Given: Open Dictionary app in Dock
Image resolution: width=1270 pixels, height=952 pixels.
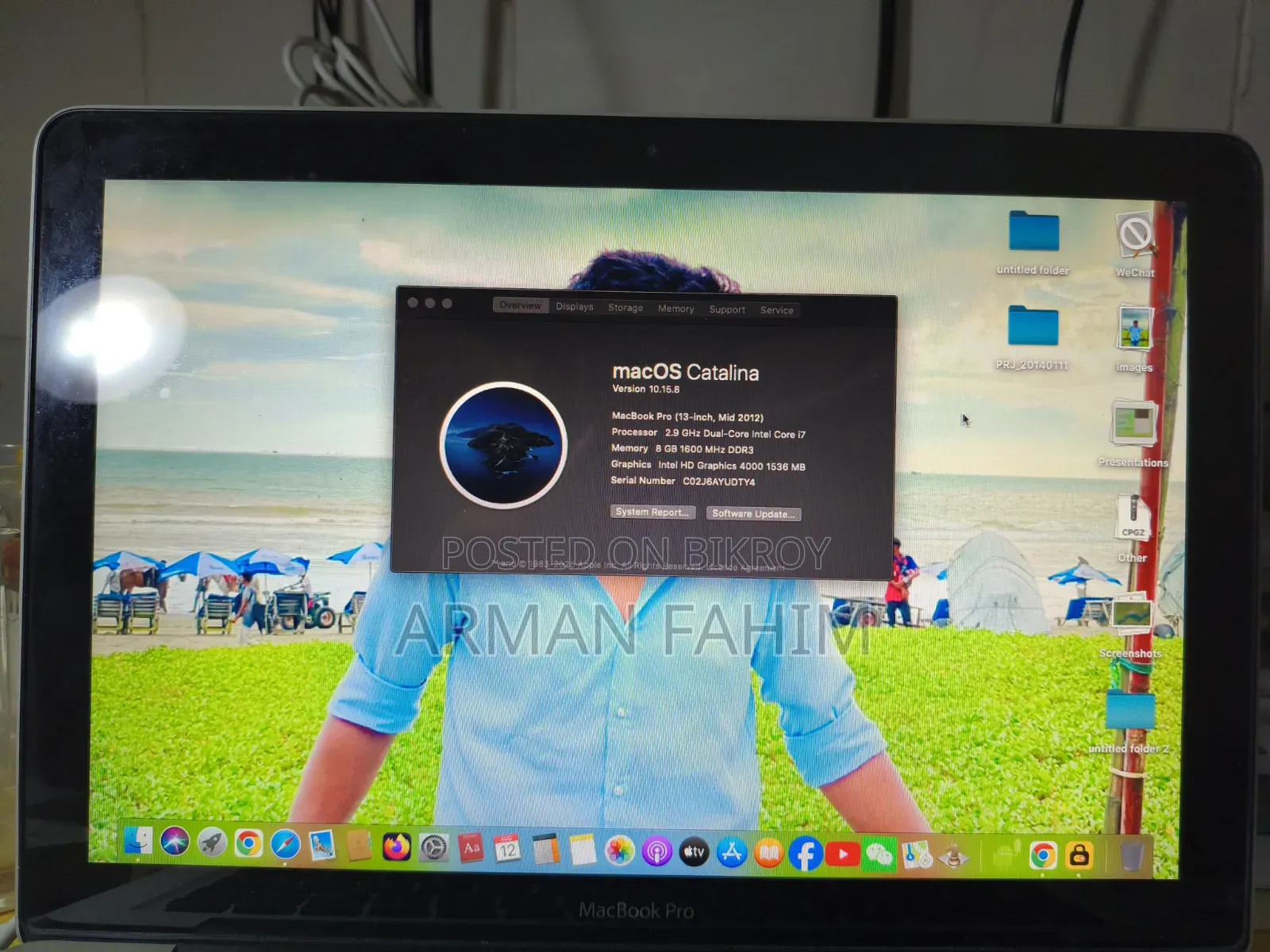Looking at the screenshot, I should click(471, 849).
